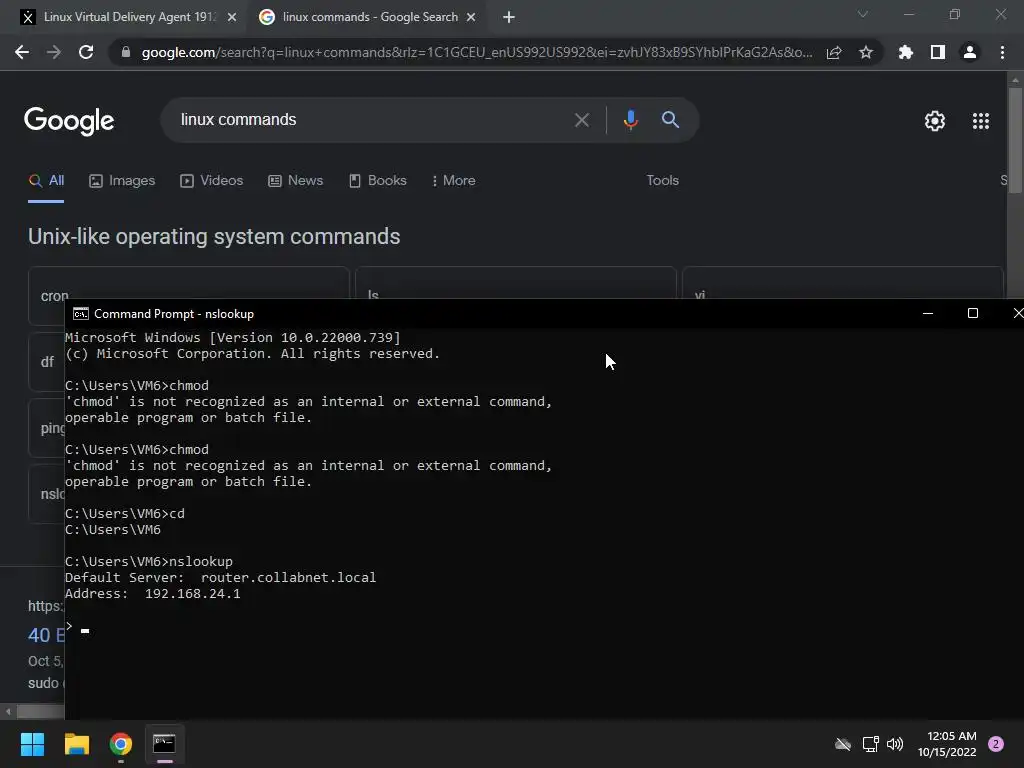
Task: Open the Chrome profile avatar
Action: (969, 52)
